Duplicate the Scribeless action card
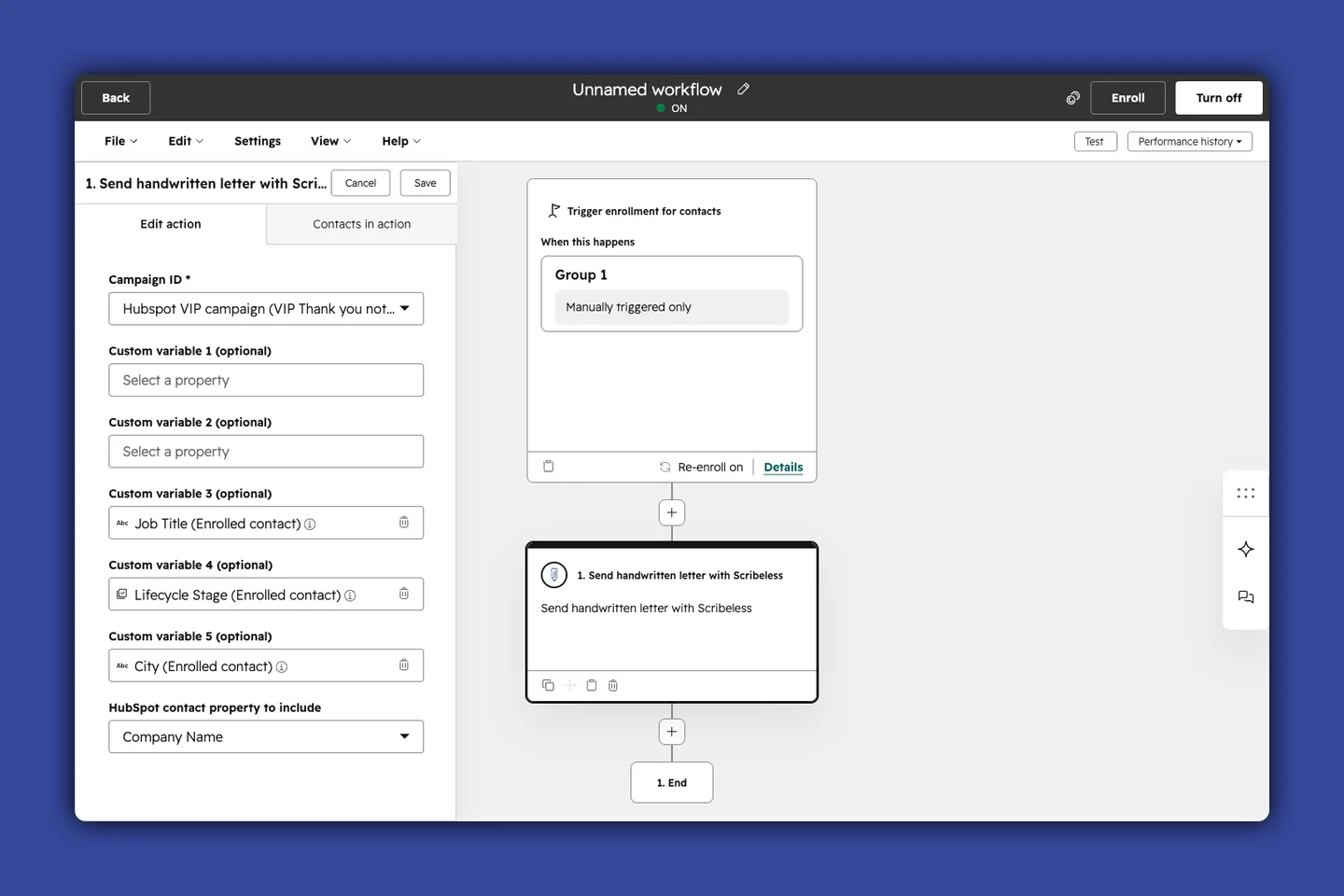Screen dimensions: 1344x896 (548, 685)
